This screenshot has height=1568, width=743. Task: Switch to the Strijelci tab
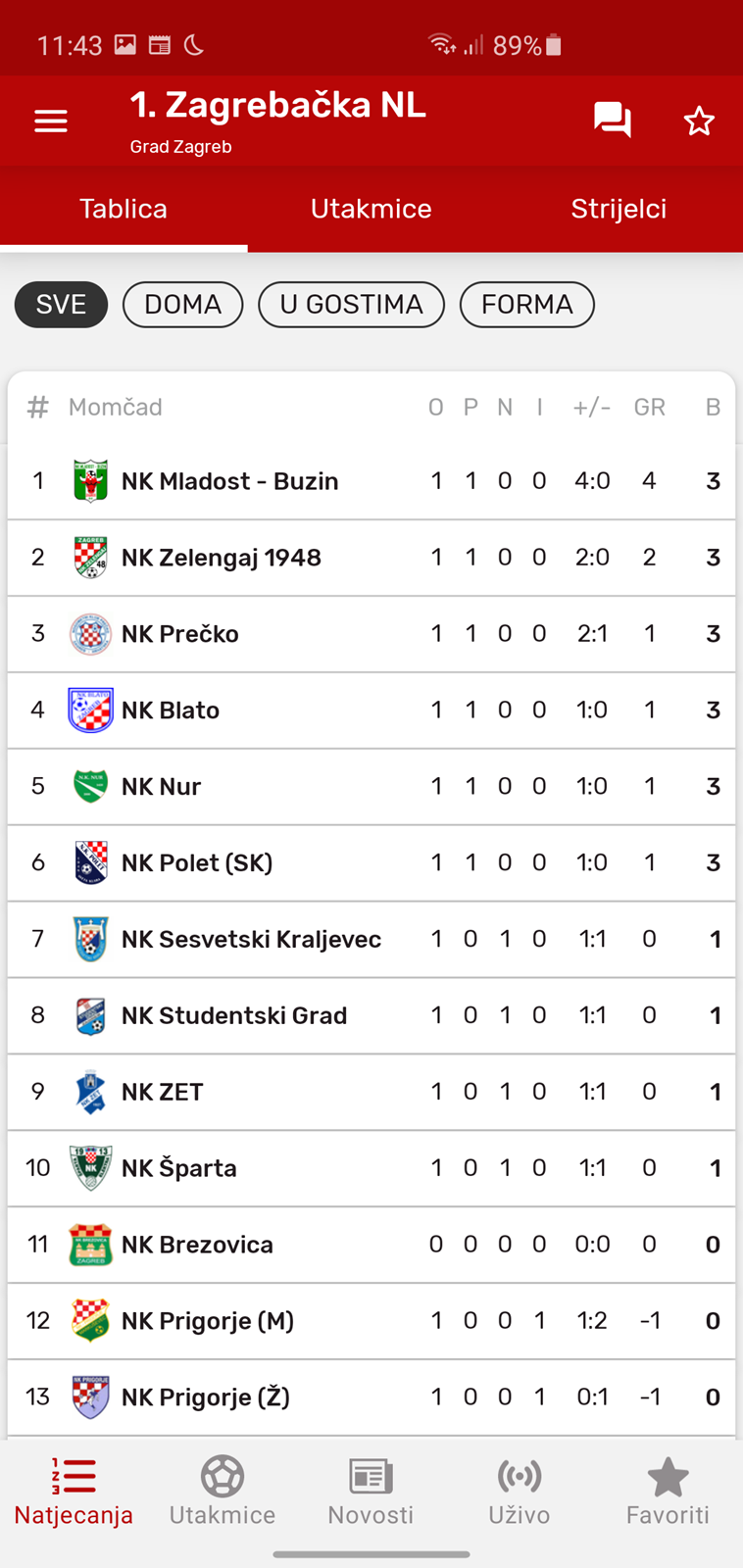[x=619, y=209]
